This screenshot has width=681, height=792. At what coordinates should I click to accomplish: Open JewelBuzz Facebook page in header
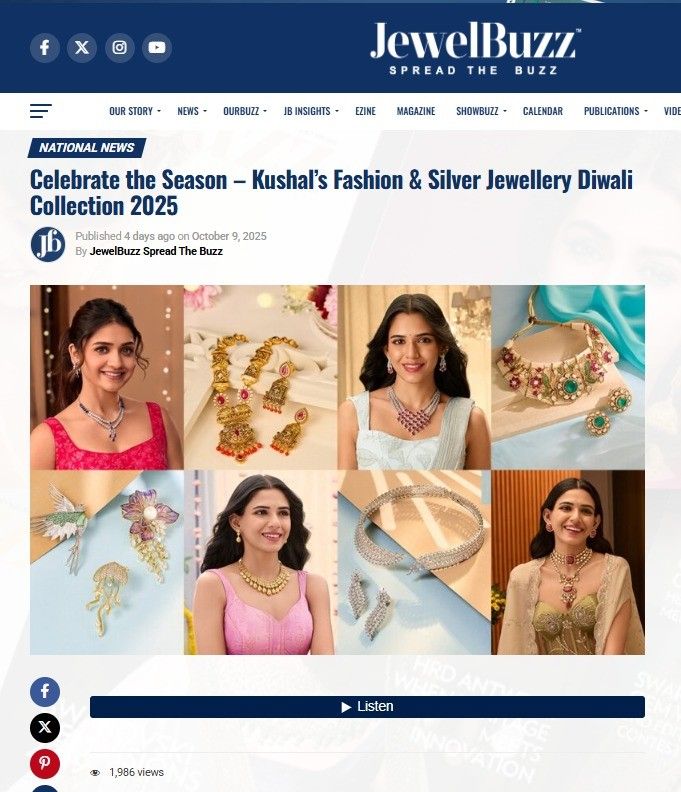coord(45,47)
